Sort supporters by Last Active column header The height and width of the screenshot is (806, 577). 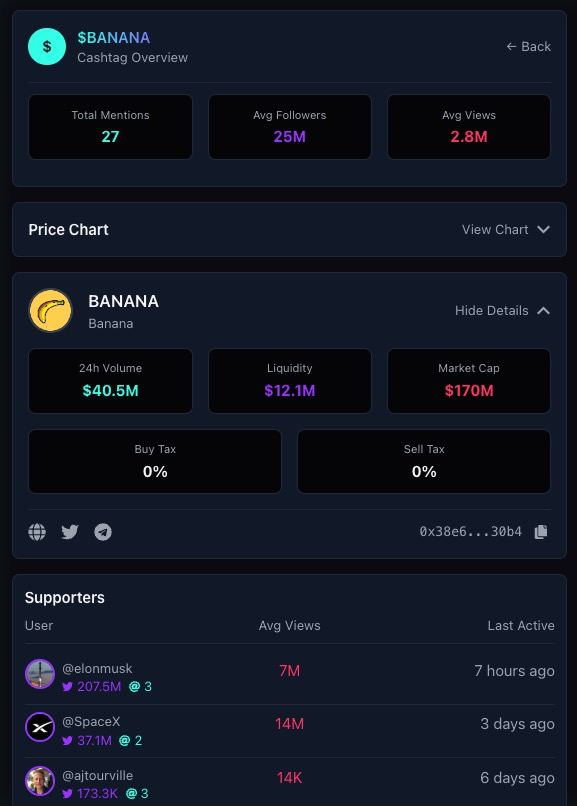coord(521,626)
